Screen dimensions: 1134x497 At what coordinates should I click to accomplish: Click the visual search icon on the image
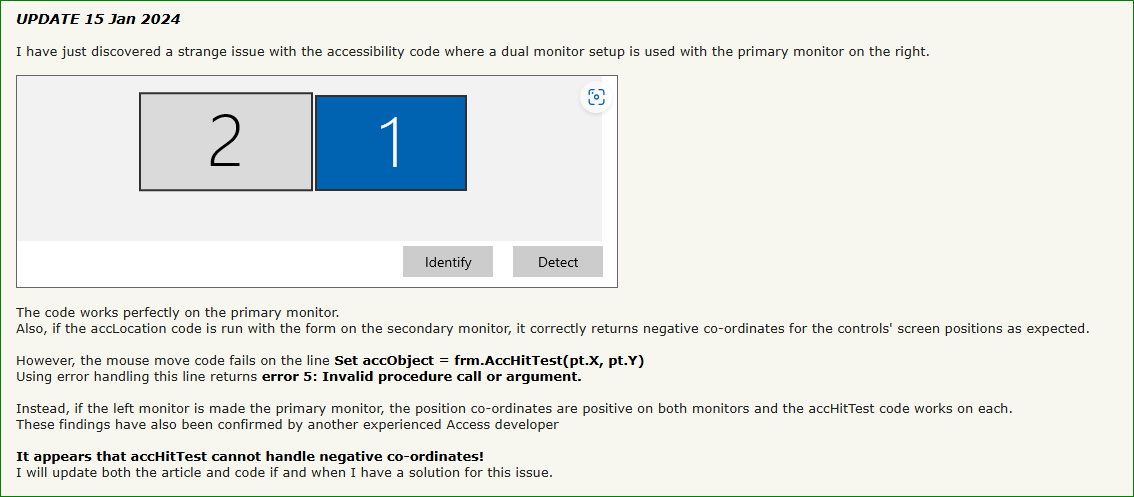[x=596, y=97]
